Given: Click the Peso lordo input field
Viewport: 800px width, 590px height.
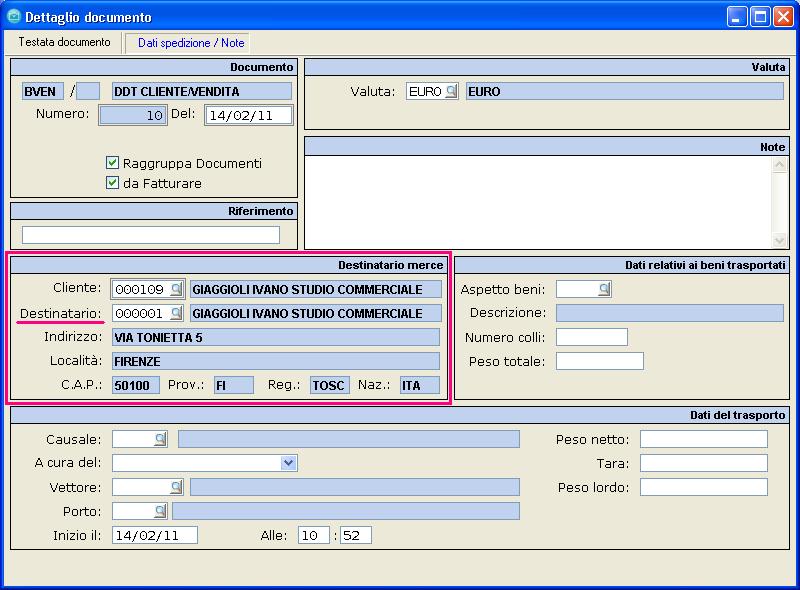Looking at the screenshot, I should click(704, 487).
